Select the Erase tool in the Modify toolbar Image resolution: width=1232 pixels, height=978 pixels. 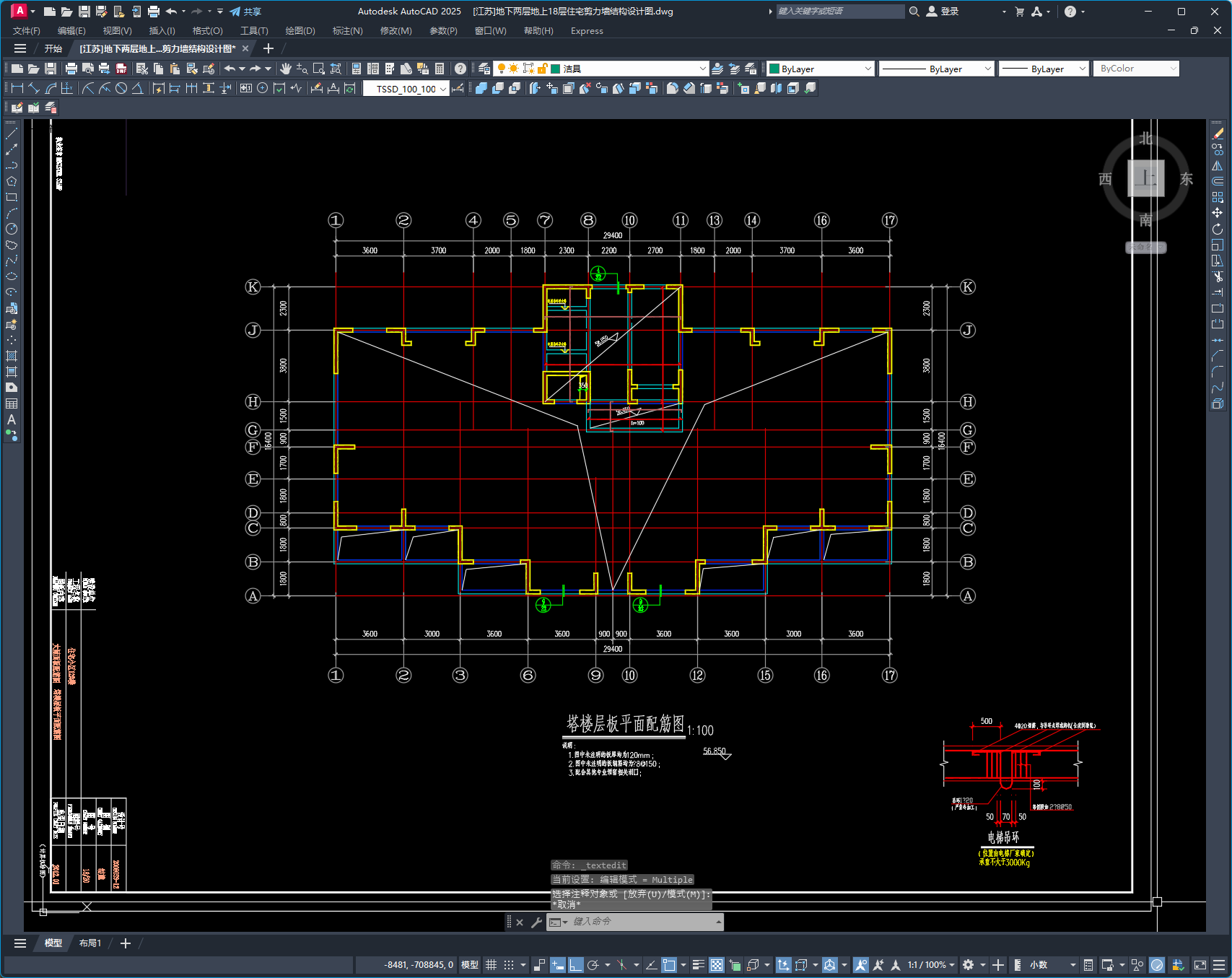click(1218, 134)
